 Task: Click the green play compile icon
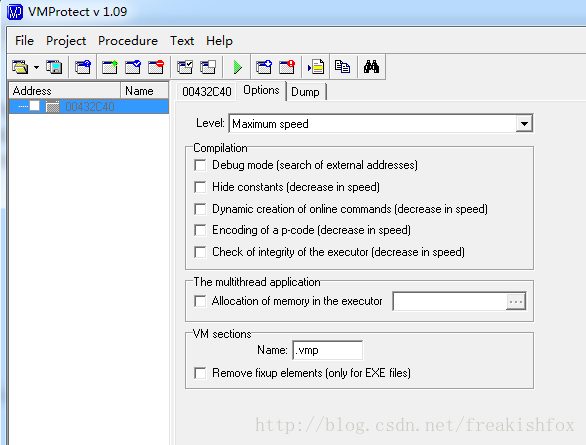[237, 67]
